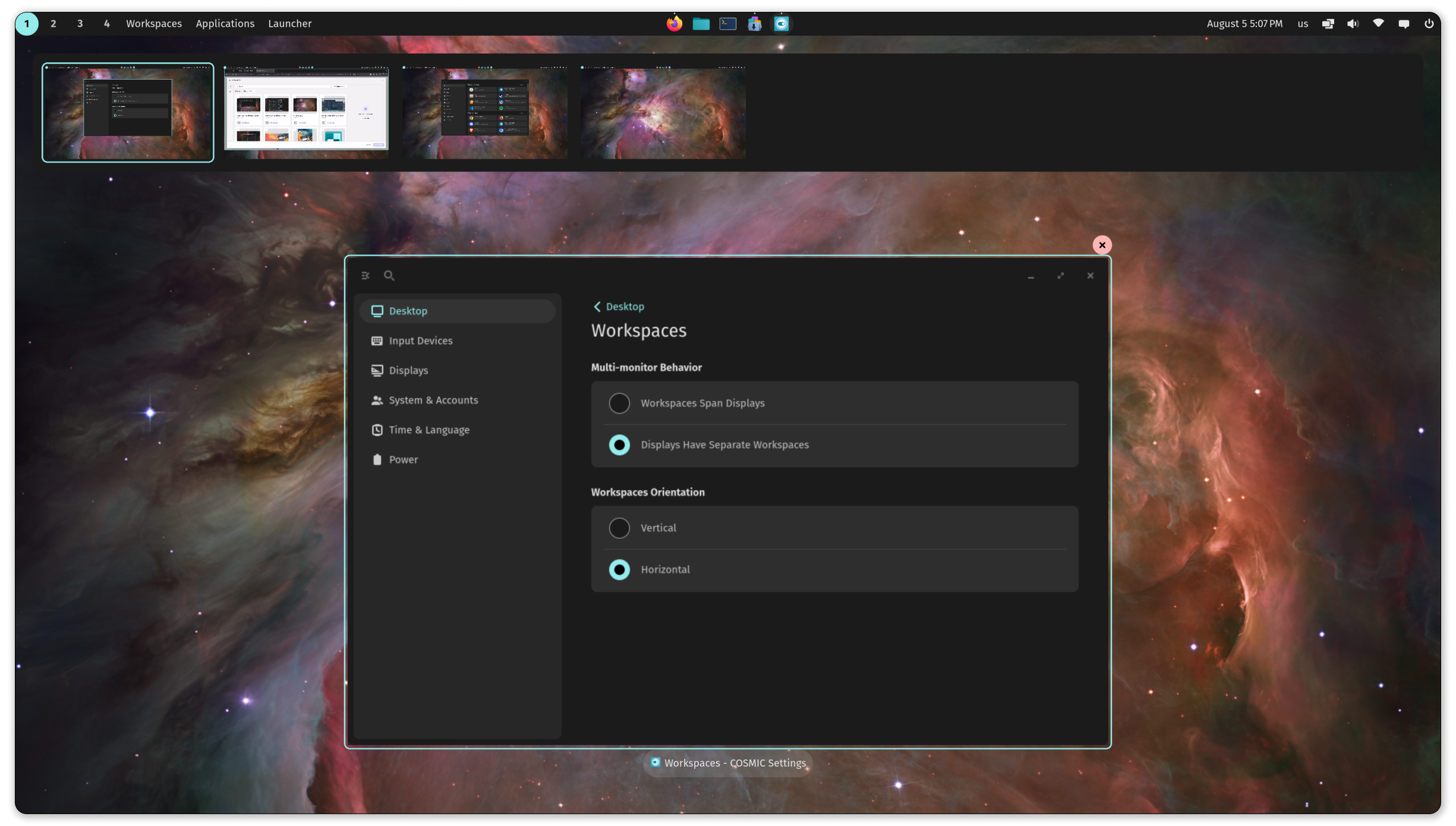
Task: Choose Horizontal workspaces orientation
Action: (x=619, y=570)
